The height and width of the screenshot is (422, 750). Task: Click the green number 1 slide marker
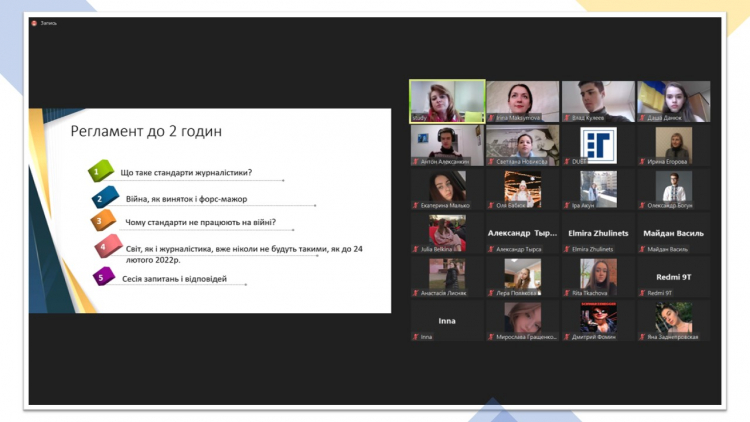point(98,172)
